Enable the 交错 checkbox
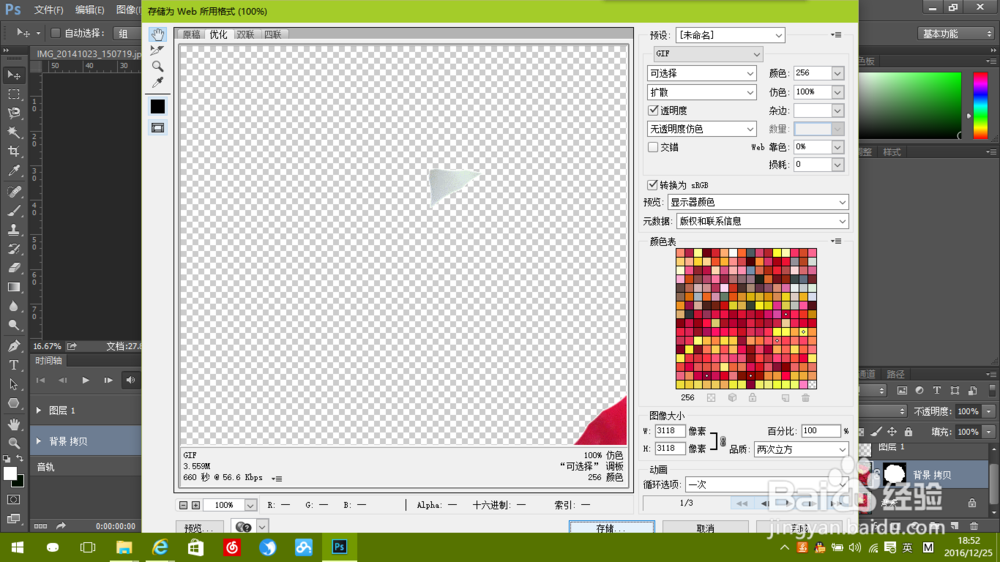The height and width of the screenshot is (562, 1000). 653,147
